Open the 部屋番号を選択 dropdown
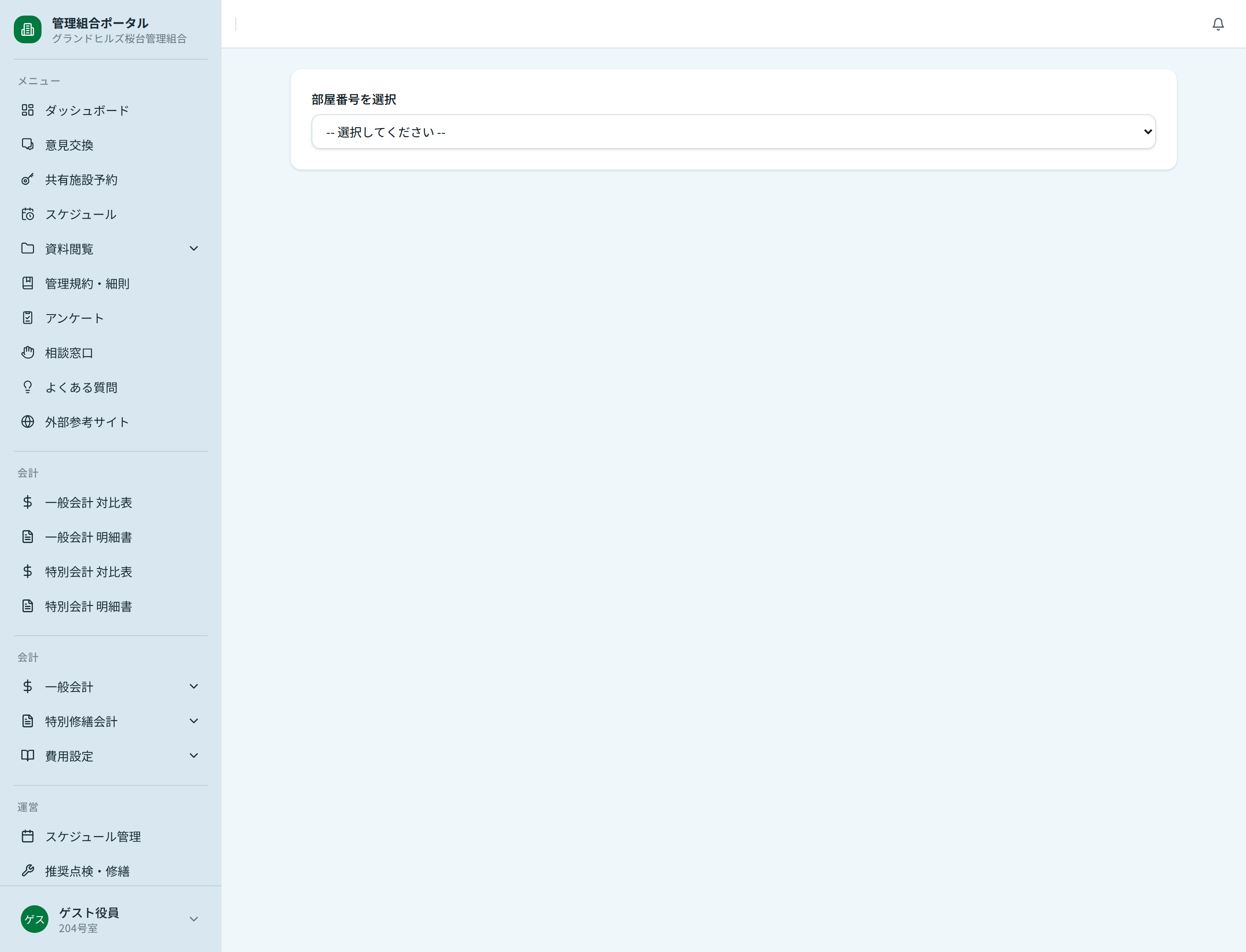Image resolution: width=1246 pixels, height=952 pixels. [x=732, y=132]
